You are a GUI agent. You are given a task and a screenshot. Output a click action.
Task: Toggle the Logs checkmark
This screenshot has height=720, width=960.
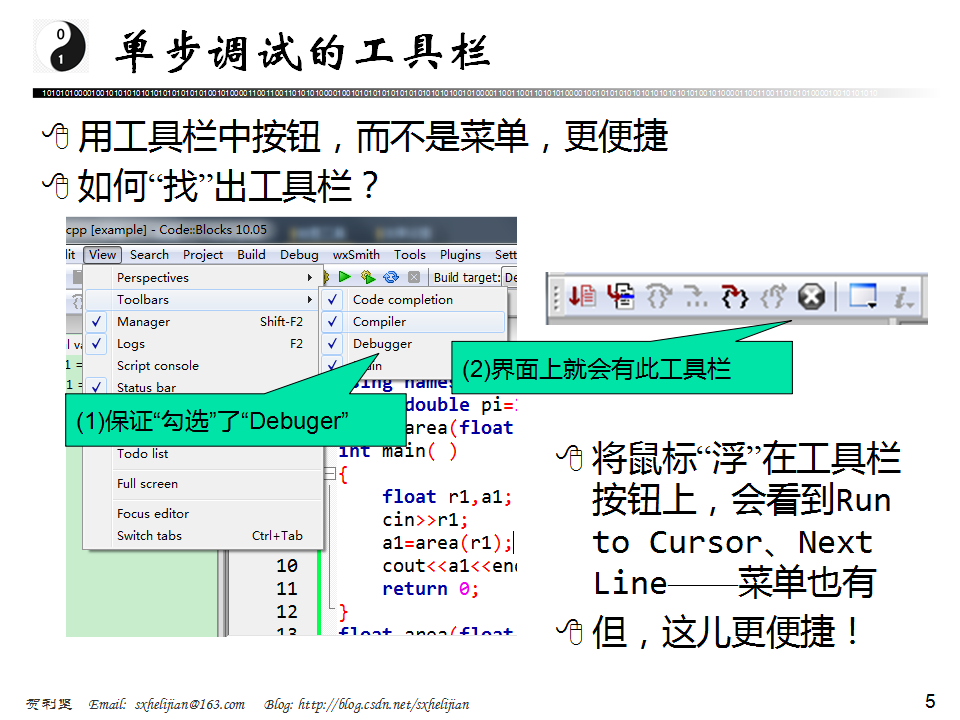96,343
